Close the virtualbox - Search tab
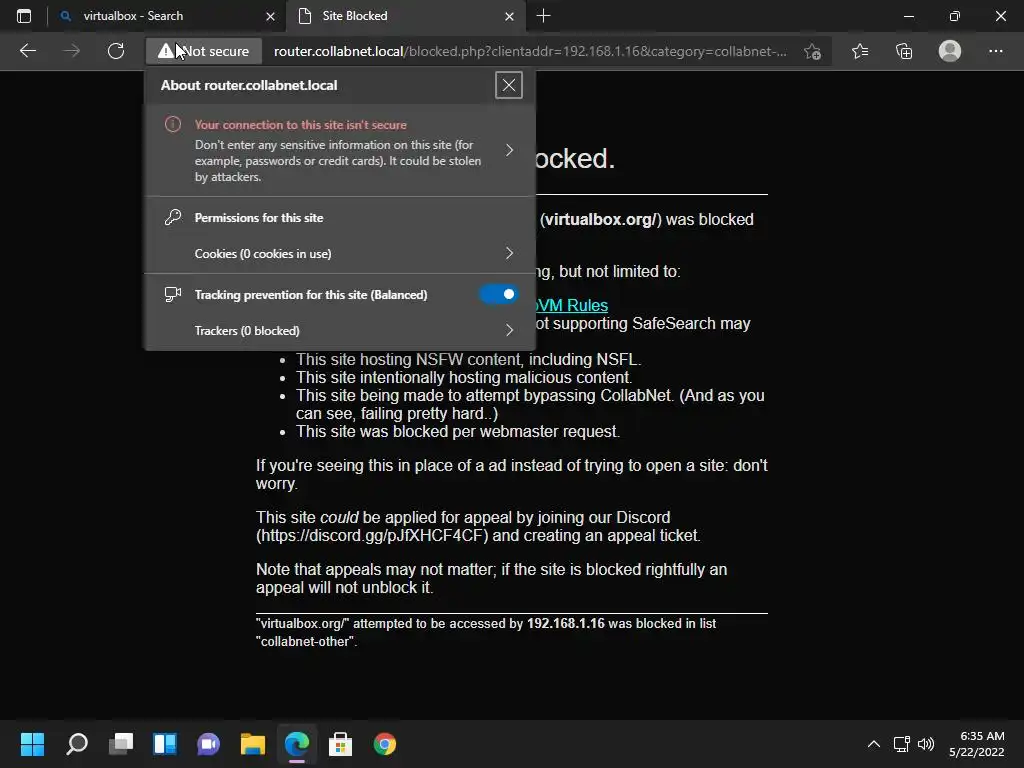Screen dimensions: 1024x768 click(270, 16)
